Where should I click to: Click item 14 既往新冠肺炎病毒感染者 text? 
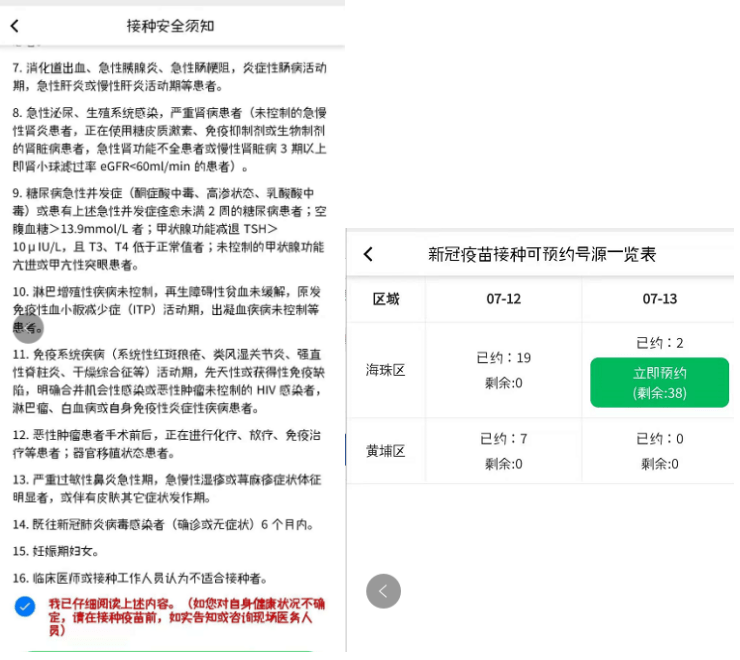[x=163, y=524]
